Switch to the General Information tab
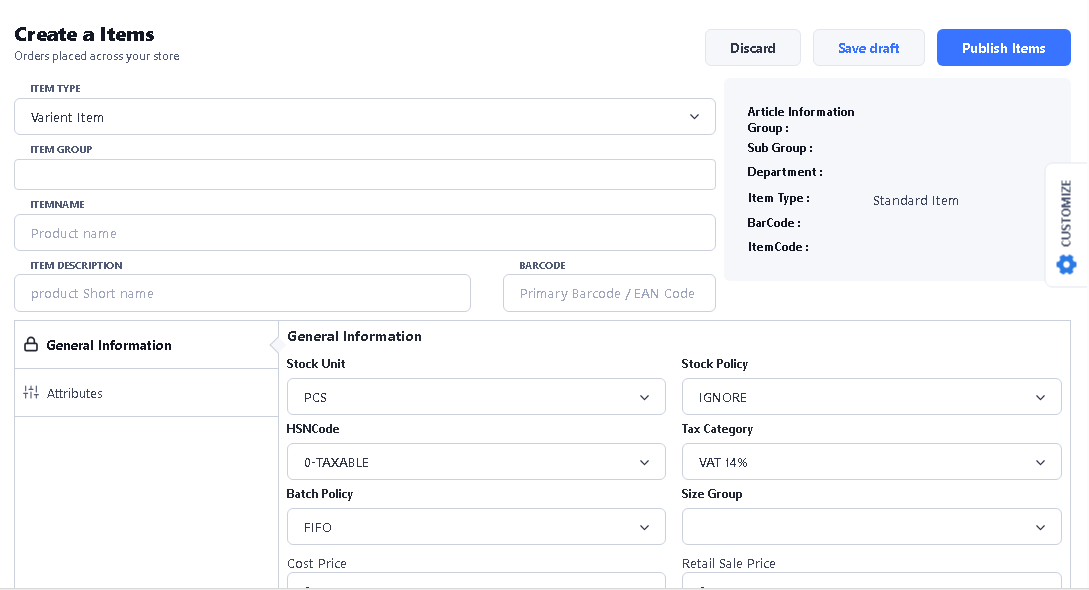The width and height of the screenshot is (1089, 590). pyautogui.click(x=109, y=345)
